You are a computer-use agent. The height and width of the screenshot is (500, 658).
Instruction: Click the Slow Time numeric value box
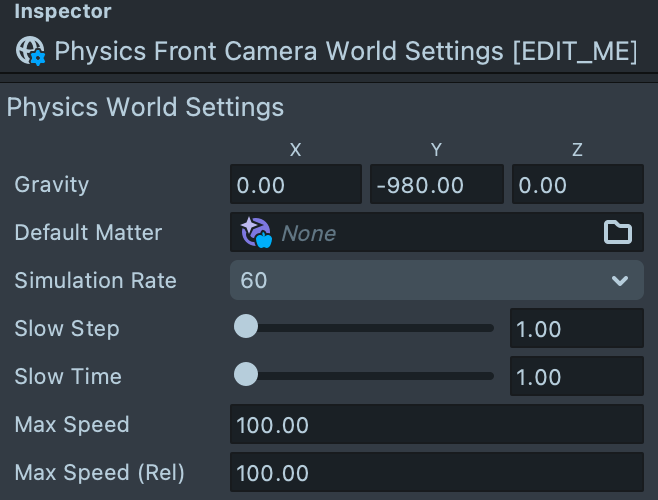[577, 377]
